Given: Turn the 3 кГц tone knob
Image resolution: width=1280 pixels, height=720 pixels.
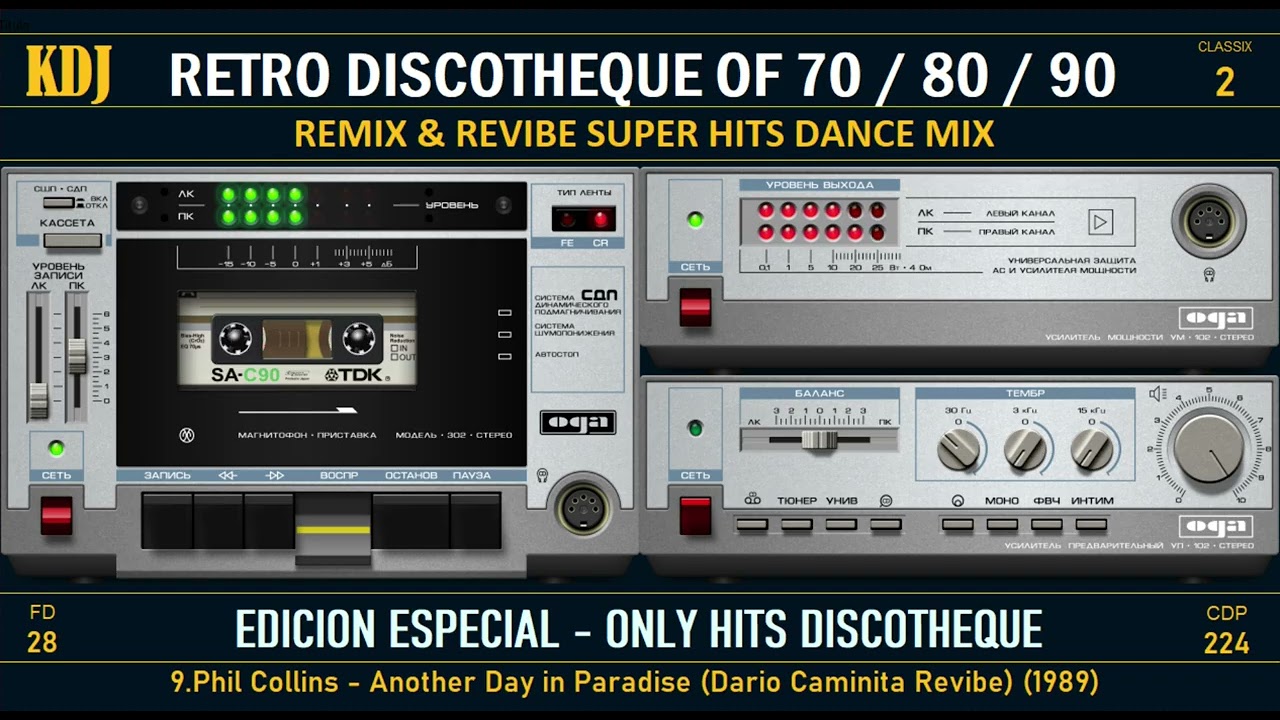Looking at the screenshot, I should [1025, 449].
